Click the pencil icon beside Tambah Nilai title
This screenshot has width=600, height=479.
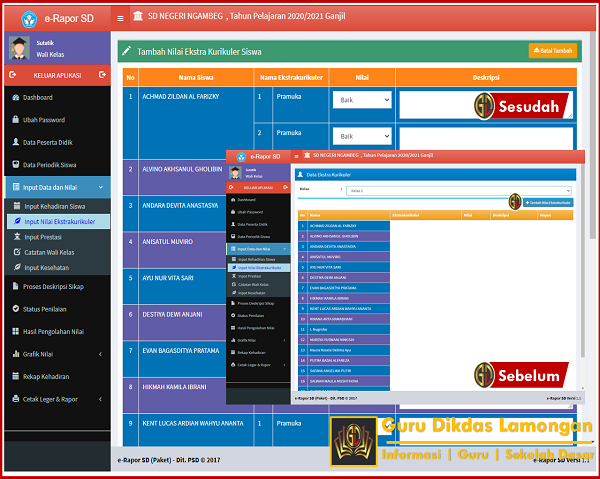coord(127,51)
